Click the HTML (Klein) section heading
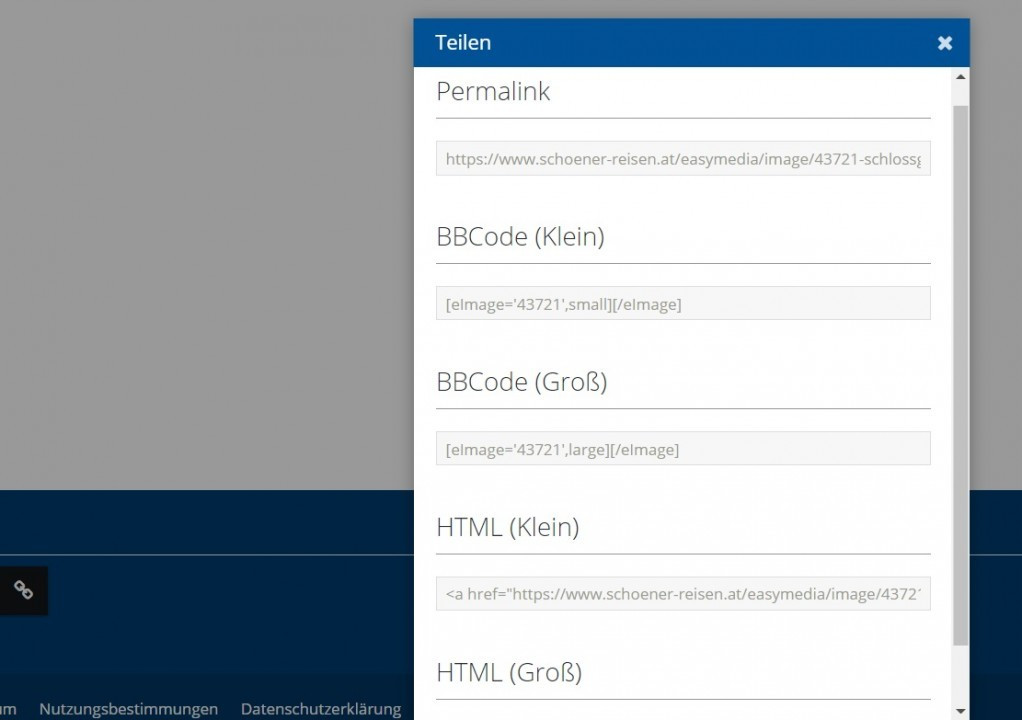Screen dimensions: 1022x720 pyautogui.click(x=507, y=527)
